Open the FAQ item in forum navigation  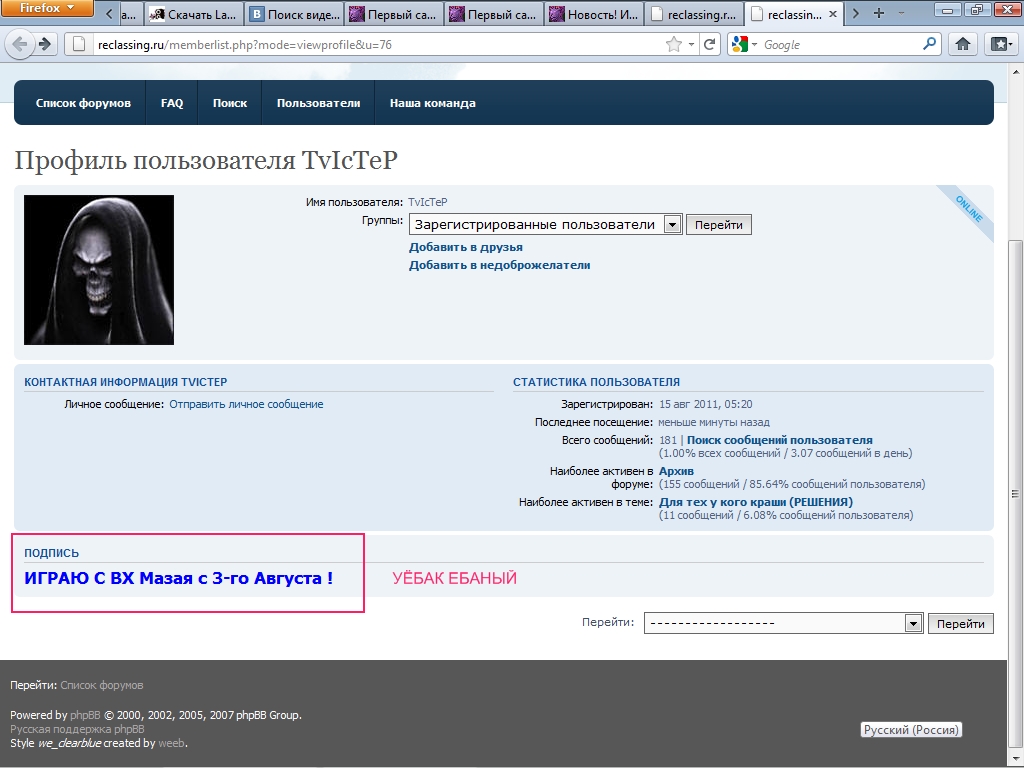[x=172, y=103]
